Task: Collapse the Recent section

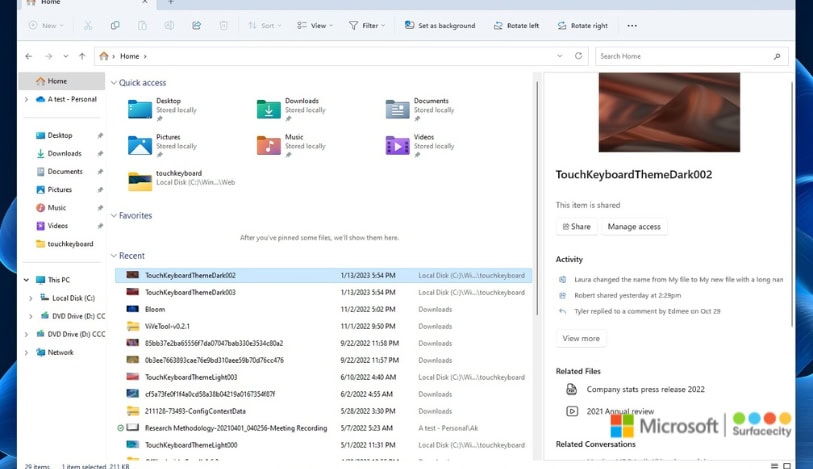Action: click(x=113, y=256)
